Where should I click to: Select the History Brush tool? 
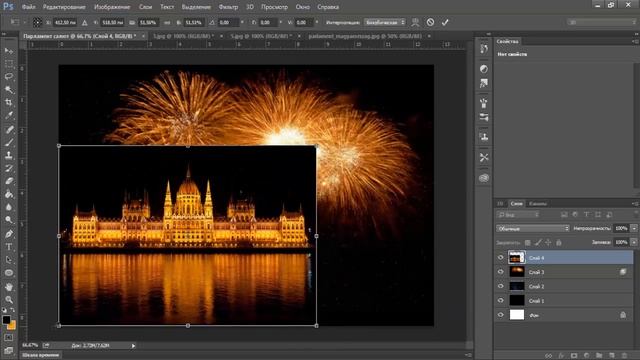click(9, 168)
